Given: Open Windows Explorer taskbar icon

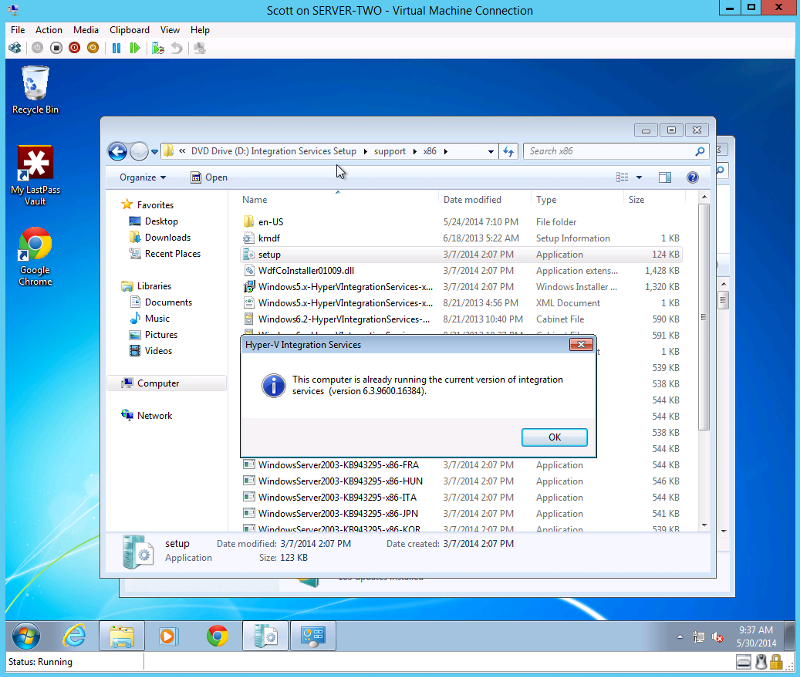Looking at the screenshot, I should (121, 636).
